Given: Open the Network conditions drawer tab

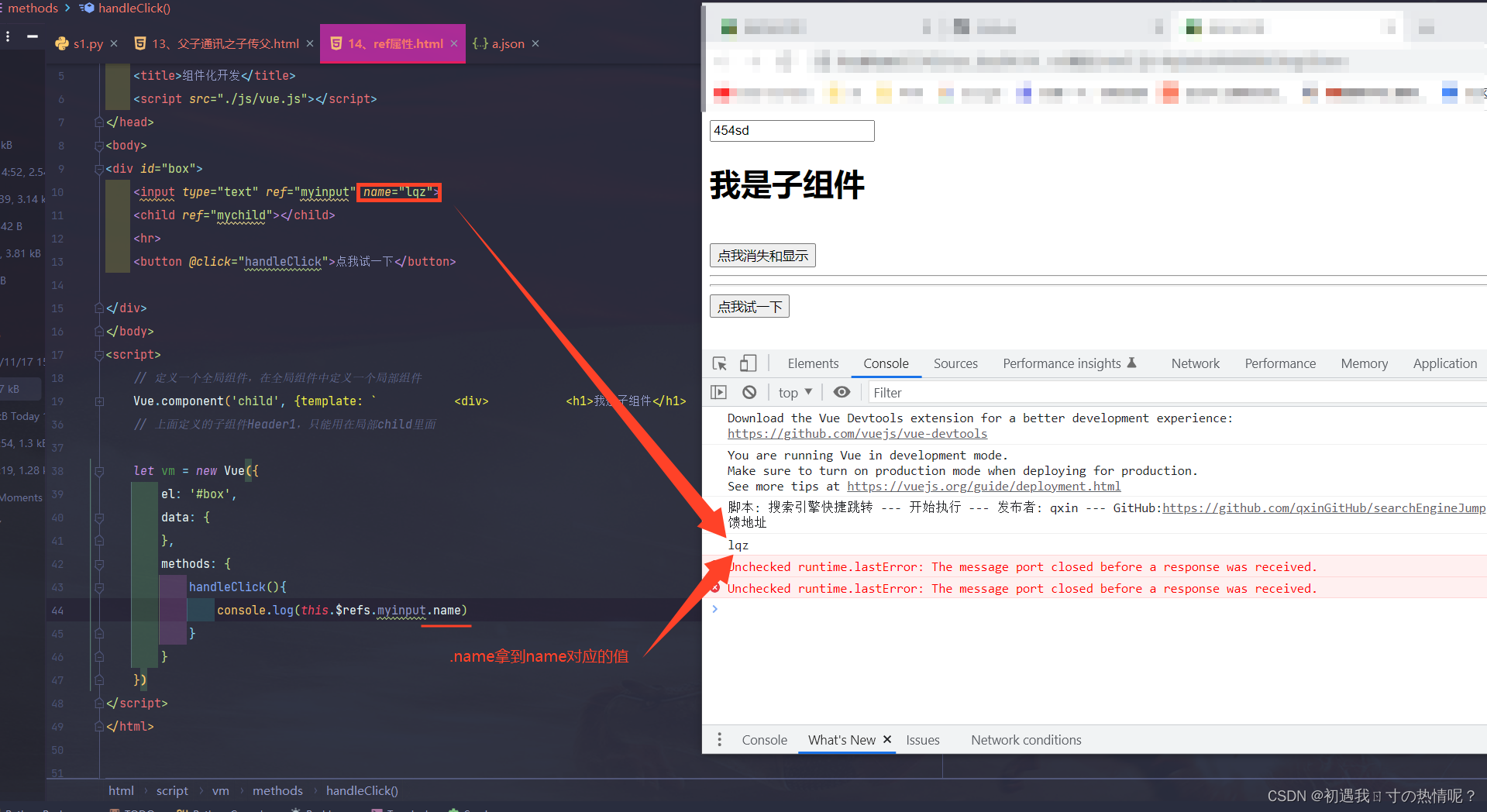Looking at the screenshot, I should [1026, 740].
